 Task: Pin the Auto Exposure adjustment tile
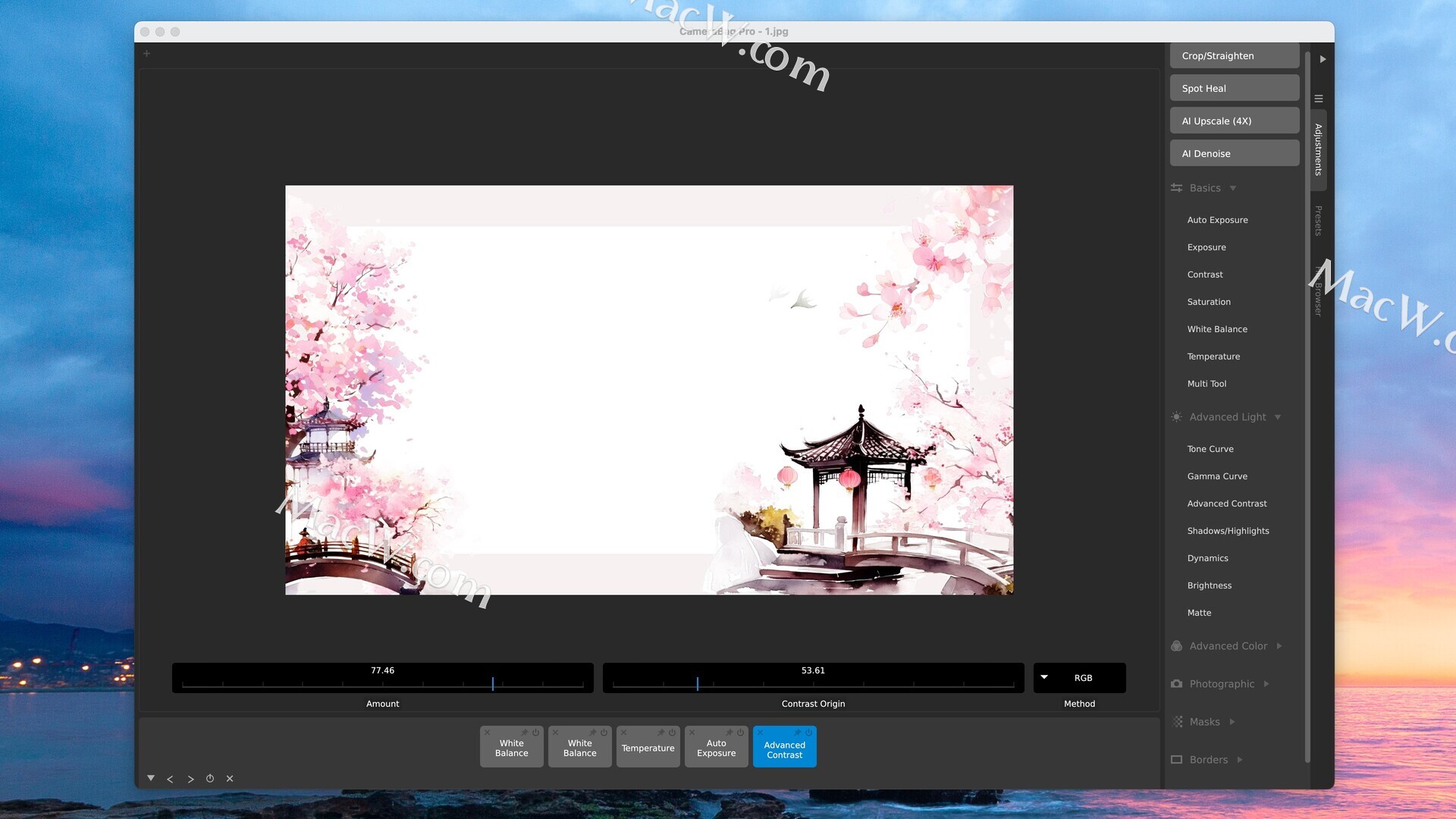[730, 733]
